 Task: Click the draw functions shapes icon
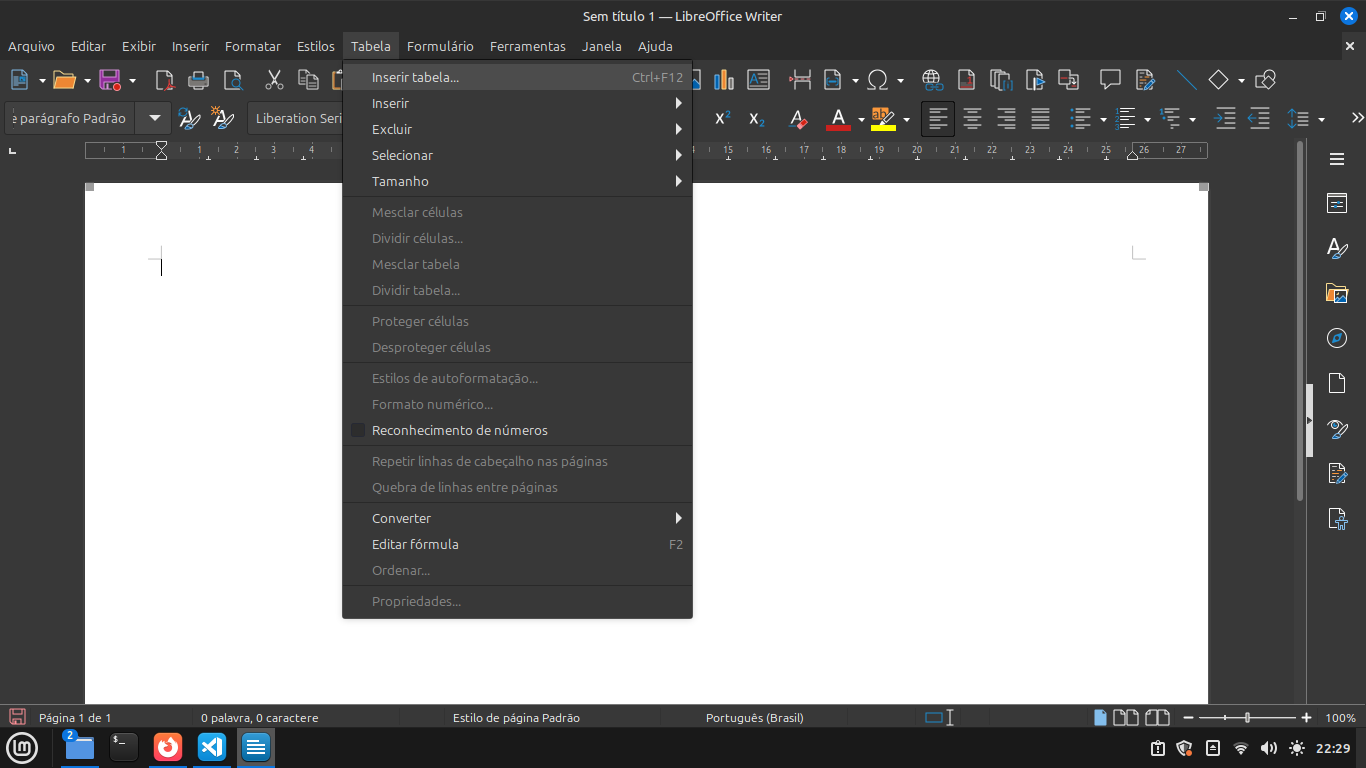[1265, 80]
